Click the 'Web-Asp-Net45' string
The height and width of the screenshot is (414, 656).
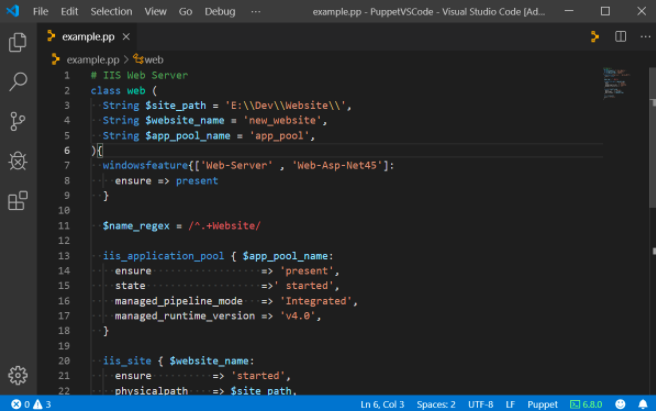point(337,166)
